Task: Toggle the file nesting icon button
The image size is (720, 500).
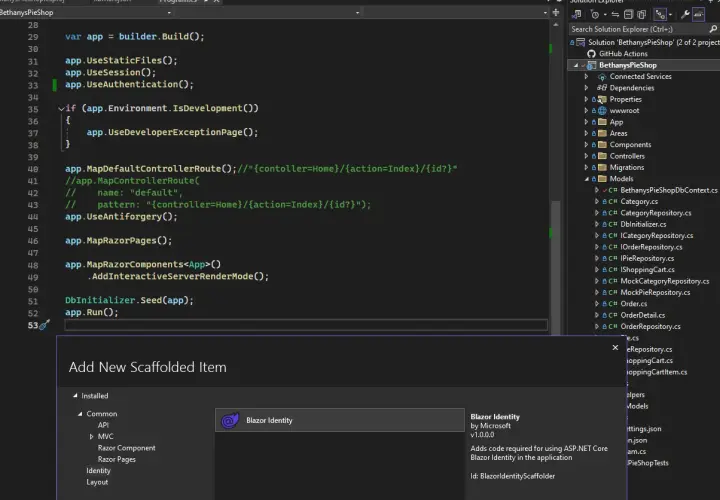Action: (660, 15)
